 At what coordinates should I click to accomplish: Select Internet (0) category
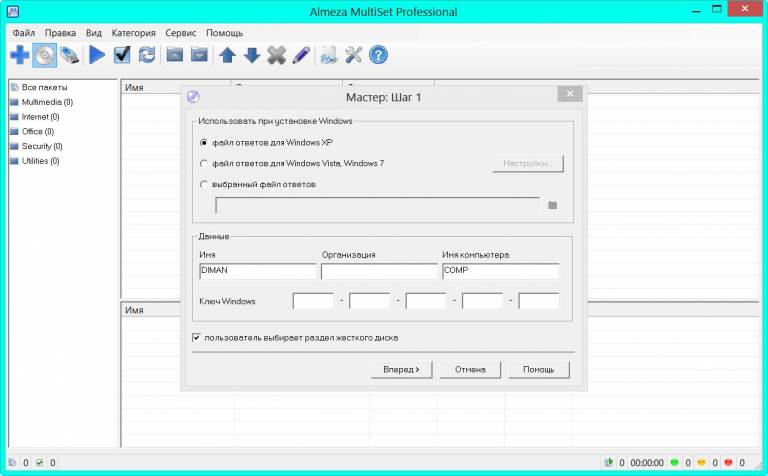[x=40, y=117]
